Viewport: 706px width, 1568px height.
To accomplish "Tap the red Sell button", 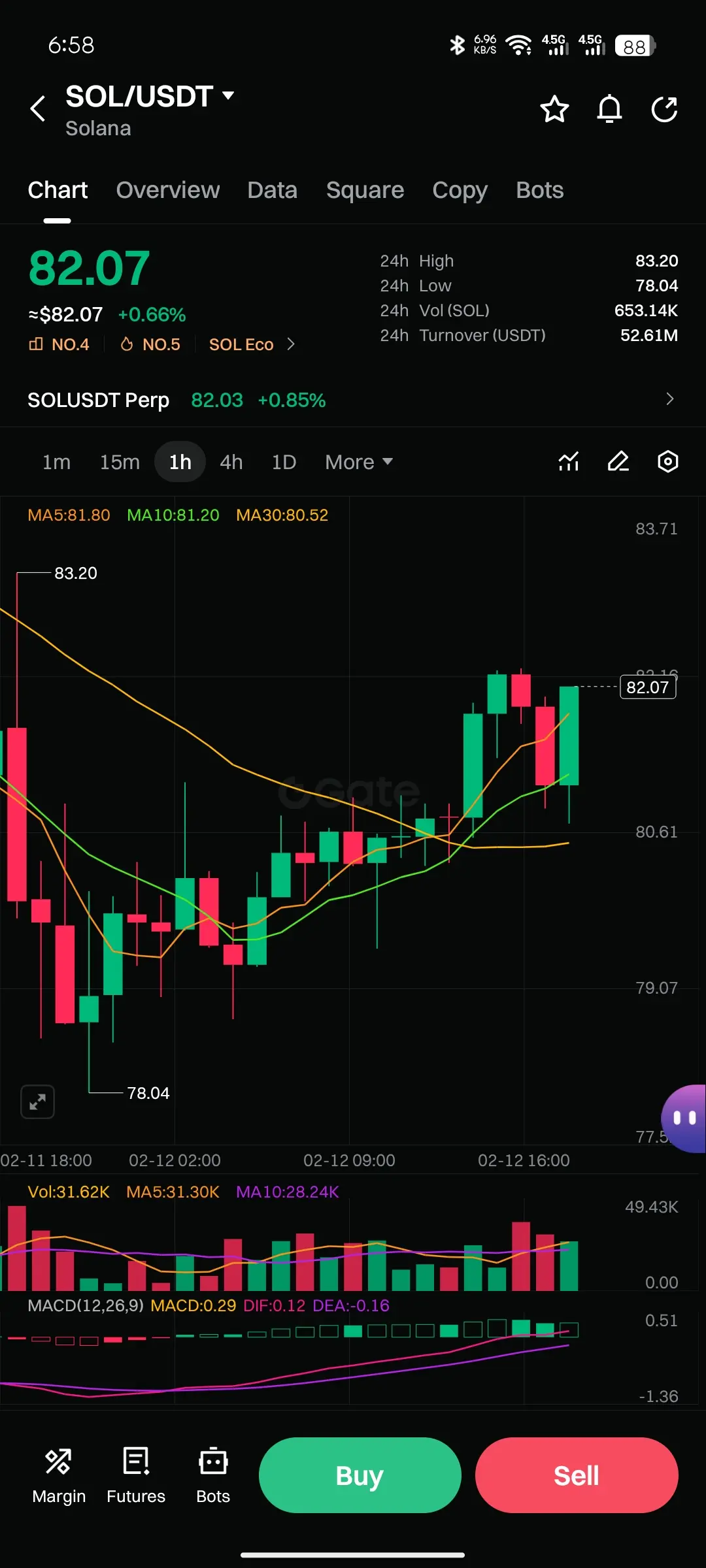I will click(x=577, y=1475).
